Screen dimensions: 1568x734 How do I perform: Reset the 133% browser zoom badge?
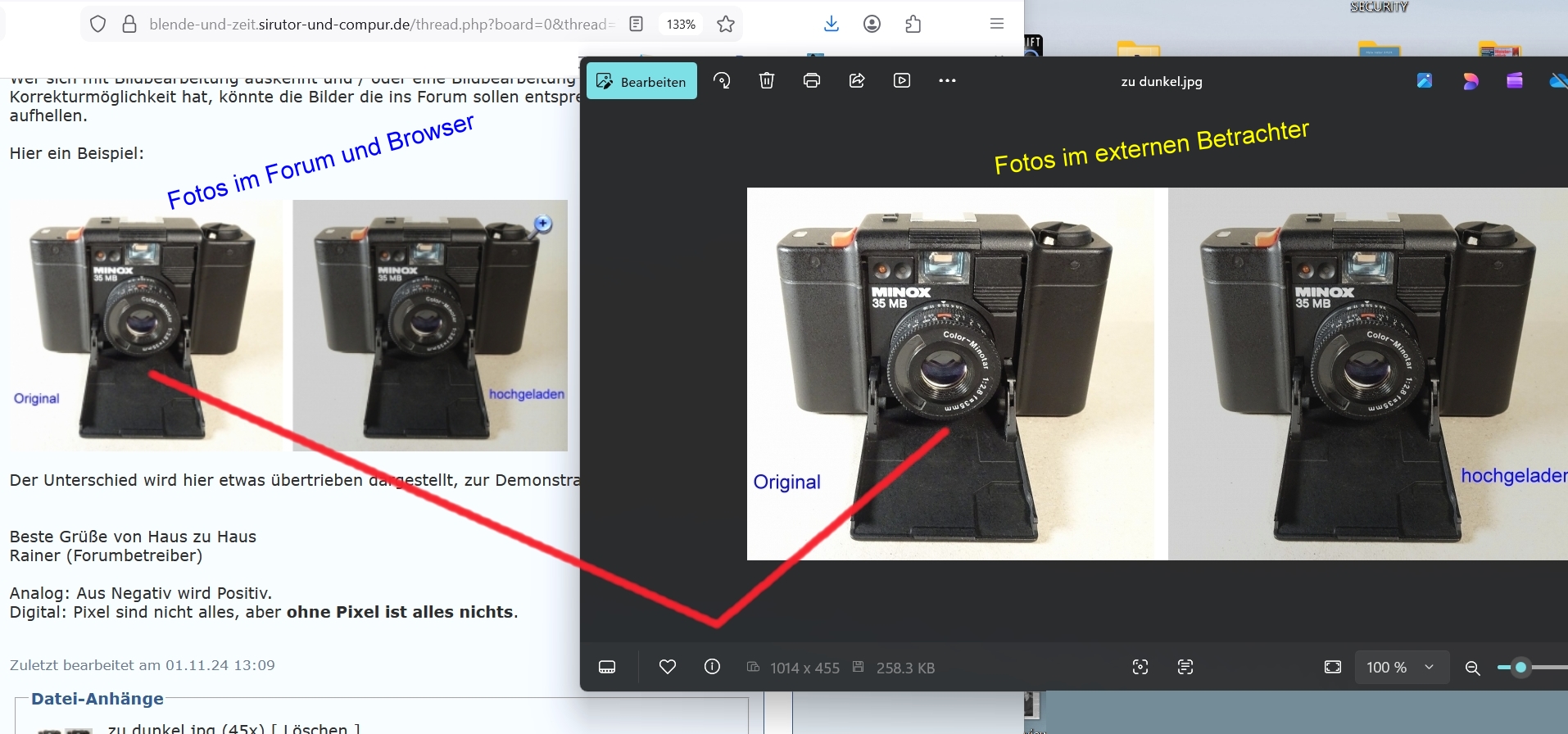click(x=681, y=24)
